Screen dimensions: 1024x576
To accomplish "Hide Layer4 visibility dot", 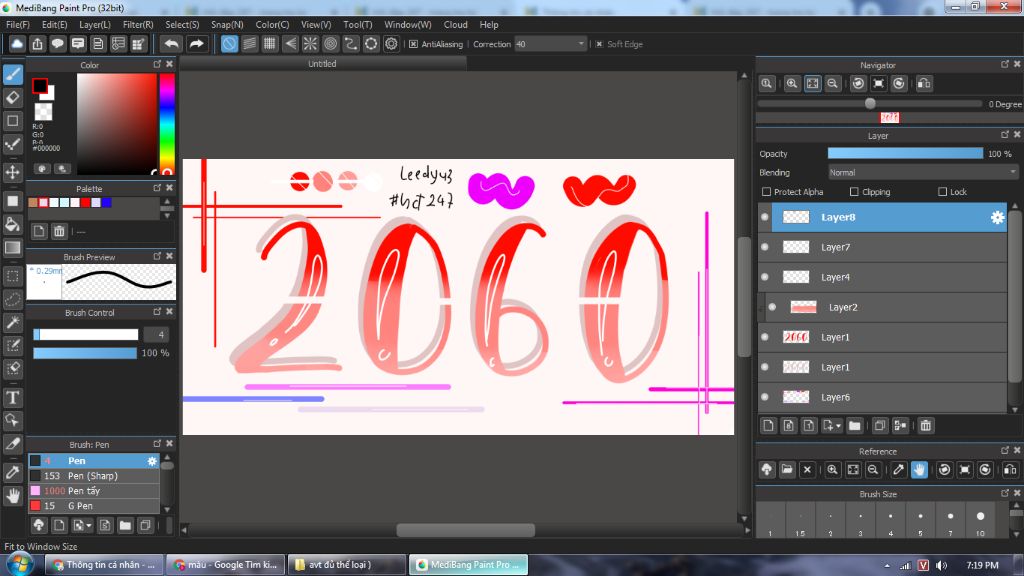I will pos(765,277).
